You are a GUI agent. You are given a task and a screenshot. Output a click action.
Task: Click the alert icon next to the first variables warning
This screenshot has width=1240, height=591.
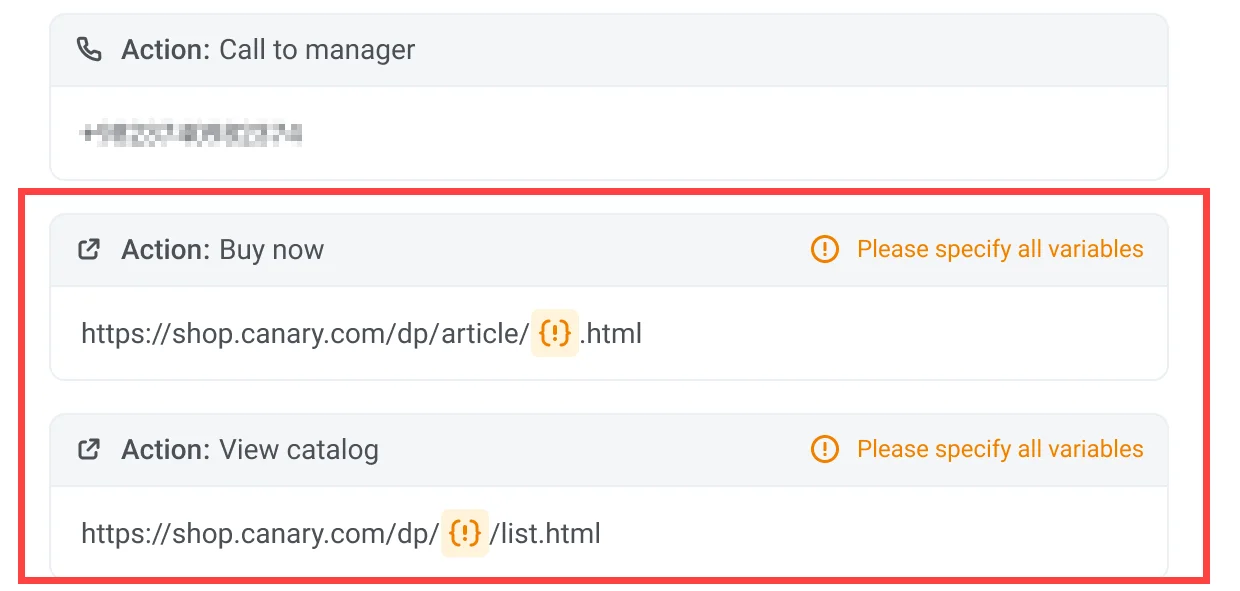824,249
